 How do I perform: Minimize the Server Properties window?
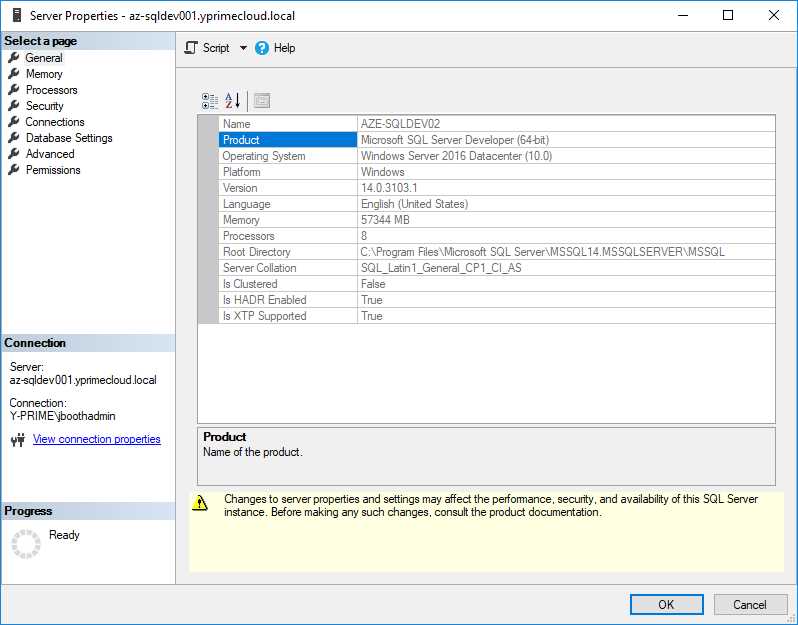click(683, 15)
